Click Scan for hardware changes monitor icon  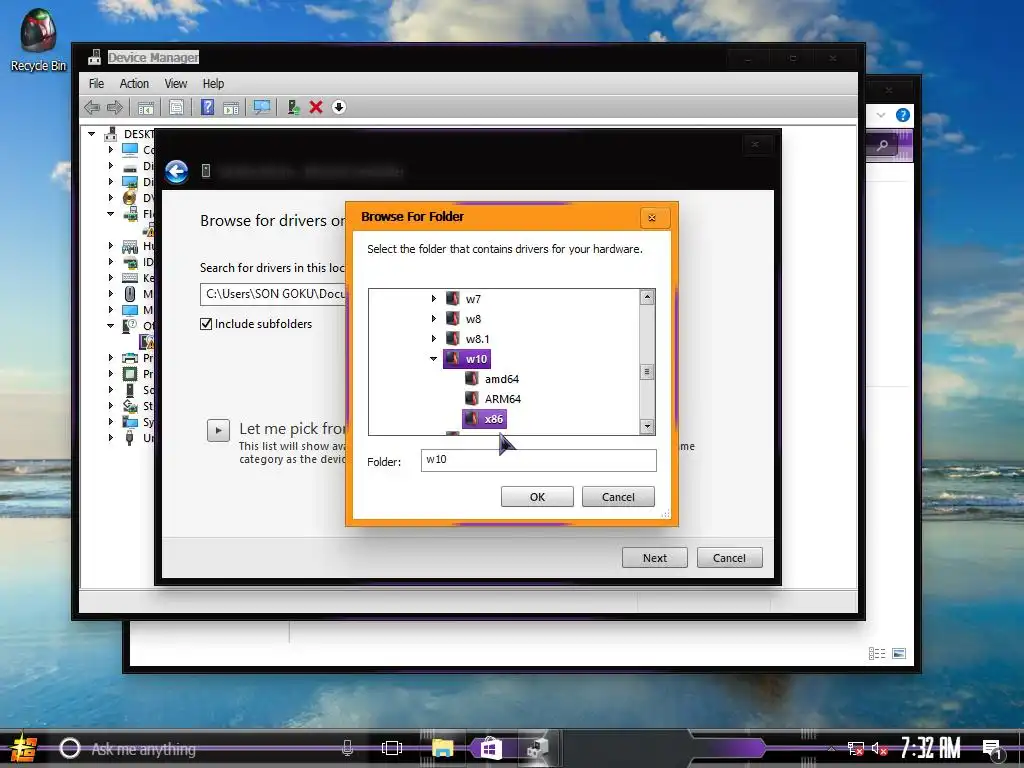262,107
